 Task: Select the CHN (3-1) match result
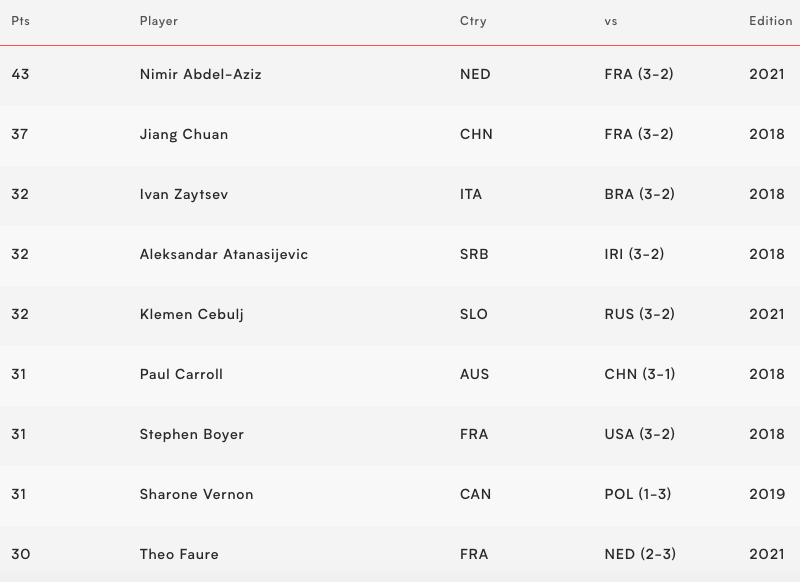pyautogui.click(x=640, y=374)
